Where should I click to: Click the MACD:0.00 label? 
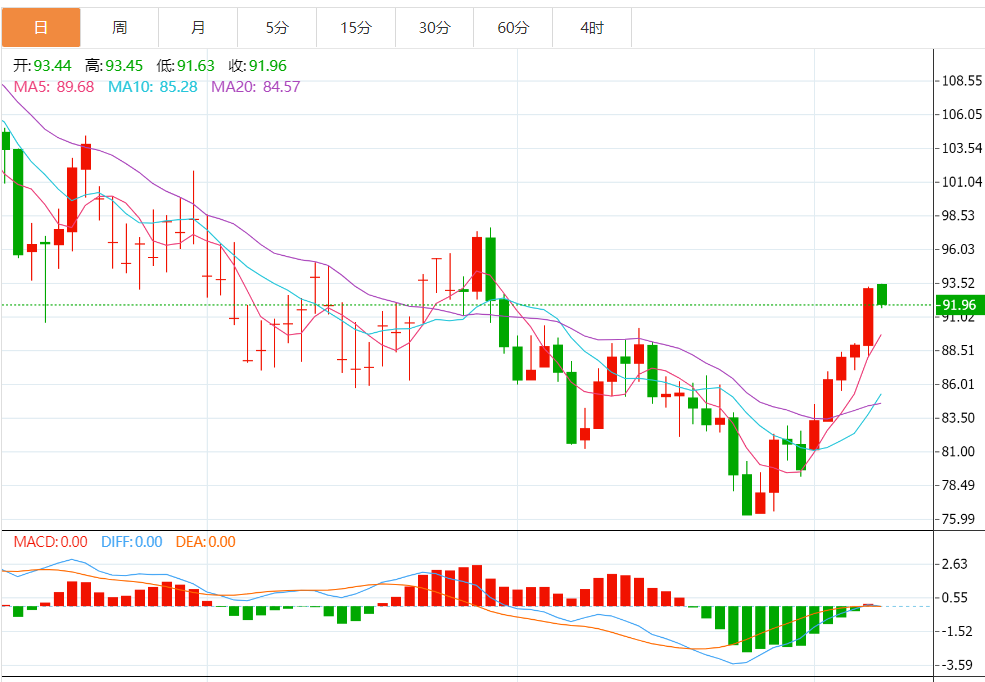51,542
